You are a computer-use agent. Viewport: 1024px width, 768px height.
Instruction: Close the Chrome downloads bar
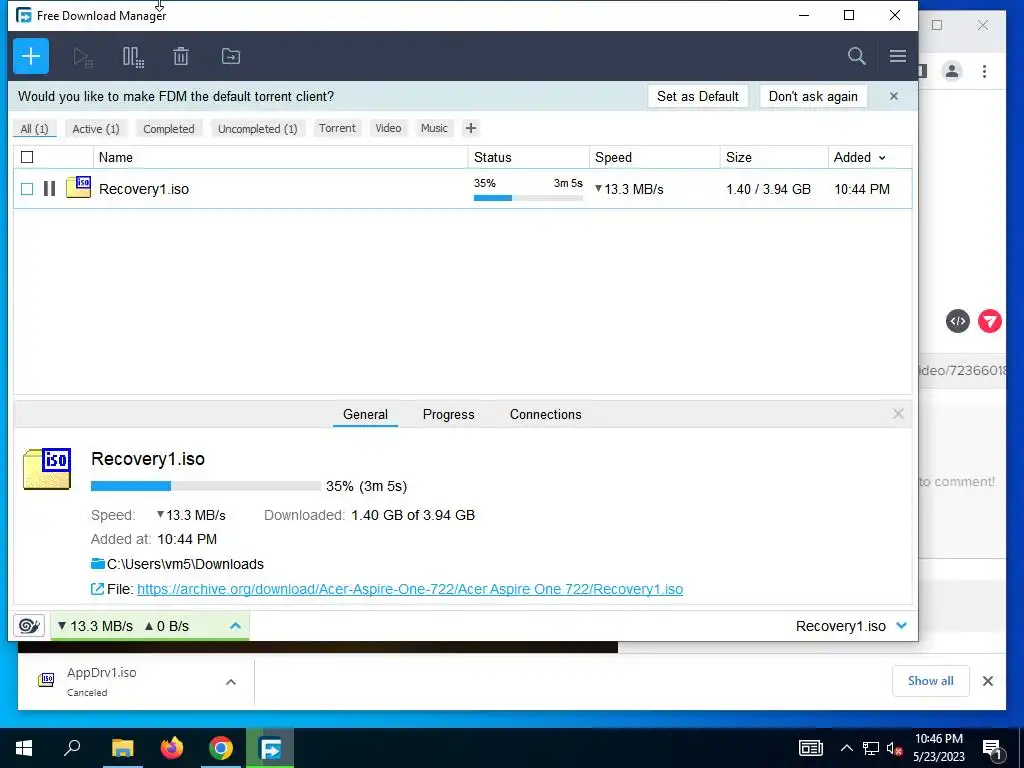(x=988, y=681)
